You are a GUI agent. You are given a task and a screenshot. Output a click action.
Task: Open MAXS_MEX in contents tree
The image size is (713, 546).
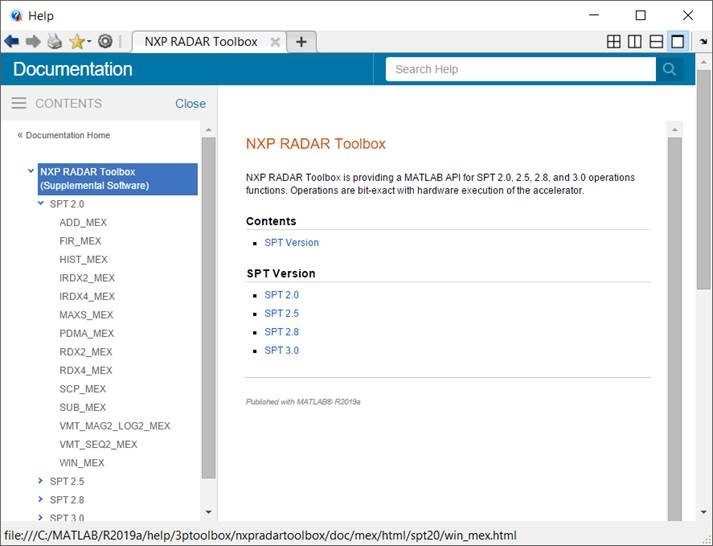pos(86,315)
